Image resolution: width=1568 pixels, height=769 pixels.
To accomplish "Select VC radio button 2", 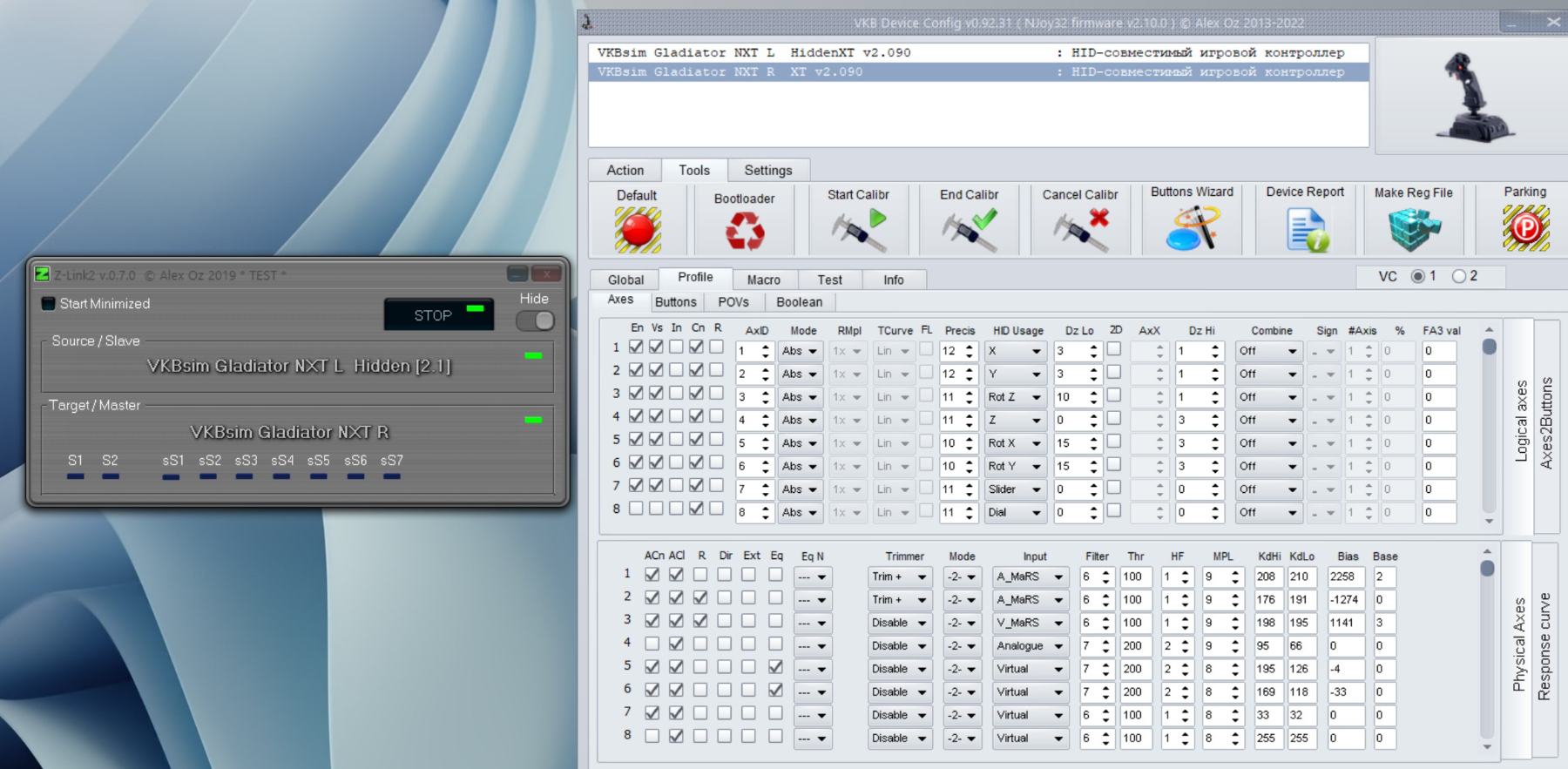I will coord(1459,276).
